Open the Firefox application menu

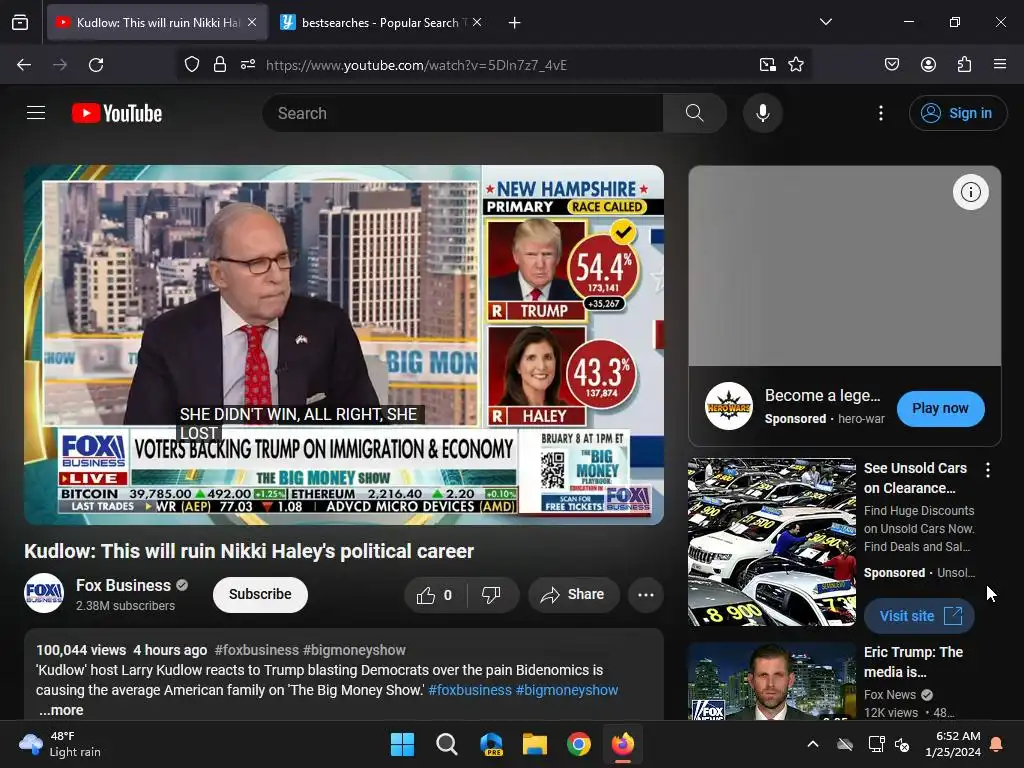coord(1000,65)
